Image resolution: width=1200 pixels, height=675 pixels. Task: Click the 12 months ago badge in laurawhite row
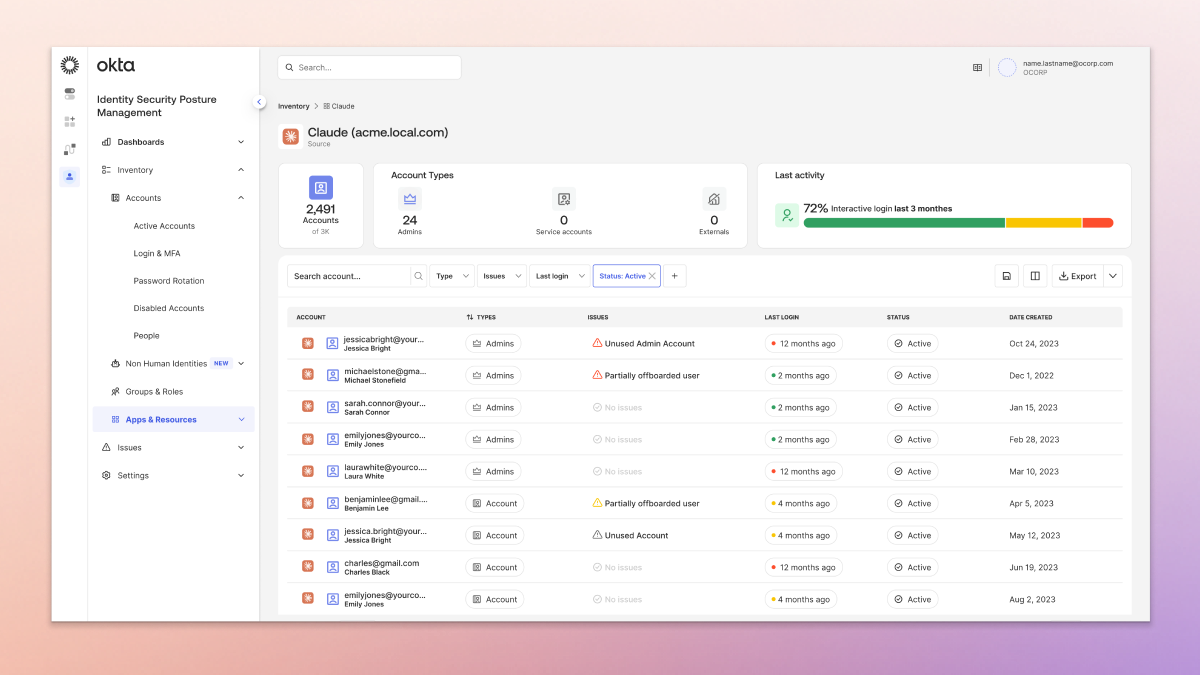tap(803, 471)
